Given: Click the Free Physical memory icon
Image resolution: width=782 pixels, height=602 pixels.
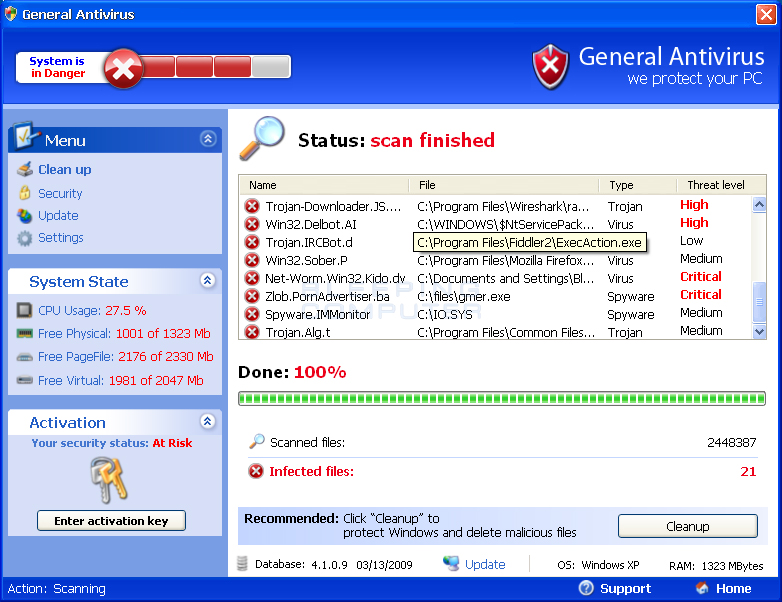Looking at the screenshot, I should [x=24, y=333].
